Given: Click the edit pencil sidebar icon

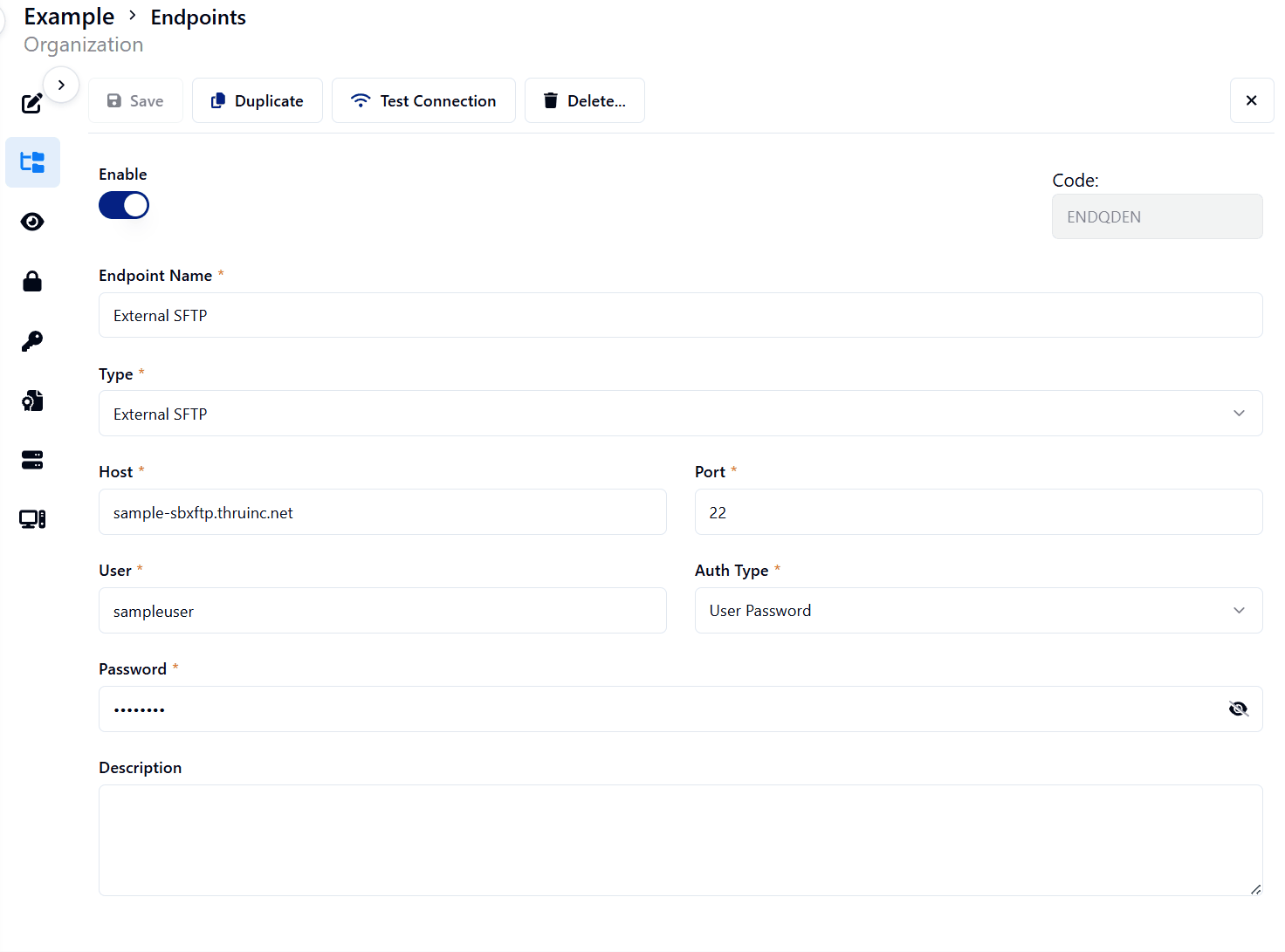Looking at the screenshot, I should (x=31, y=104).
